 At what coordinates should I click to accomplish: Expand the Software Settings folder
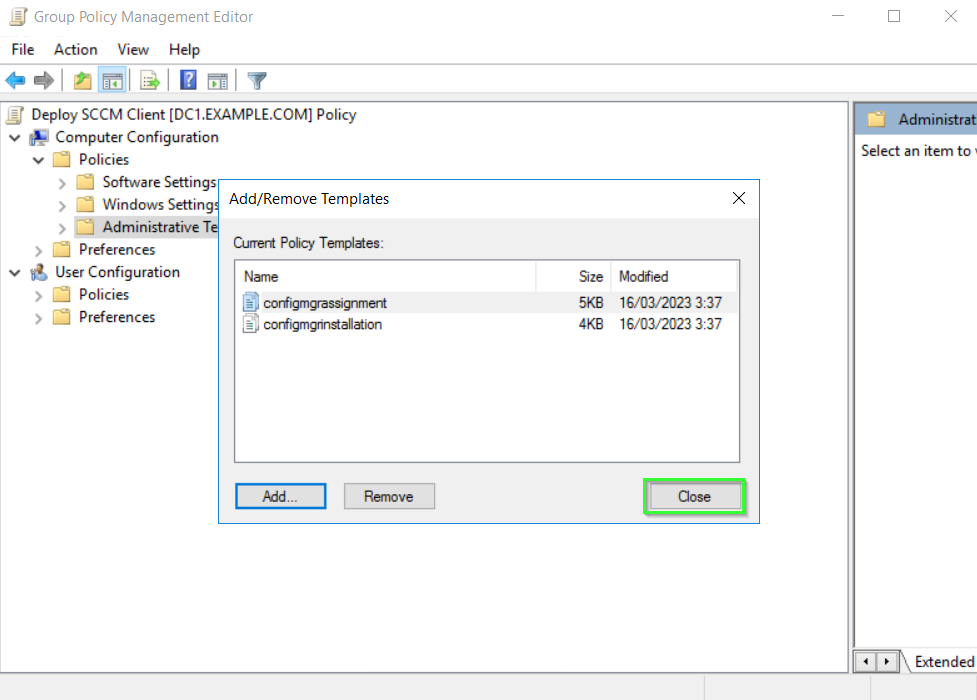click(x=62, y=183)
